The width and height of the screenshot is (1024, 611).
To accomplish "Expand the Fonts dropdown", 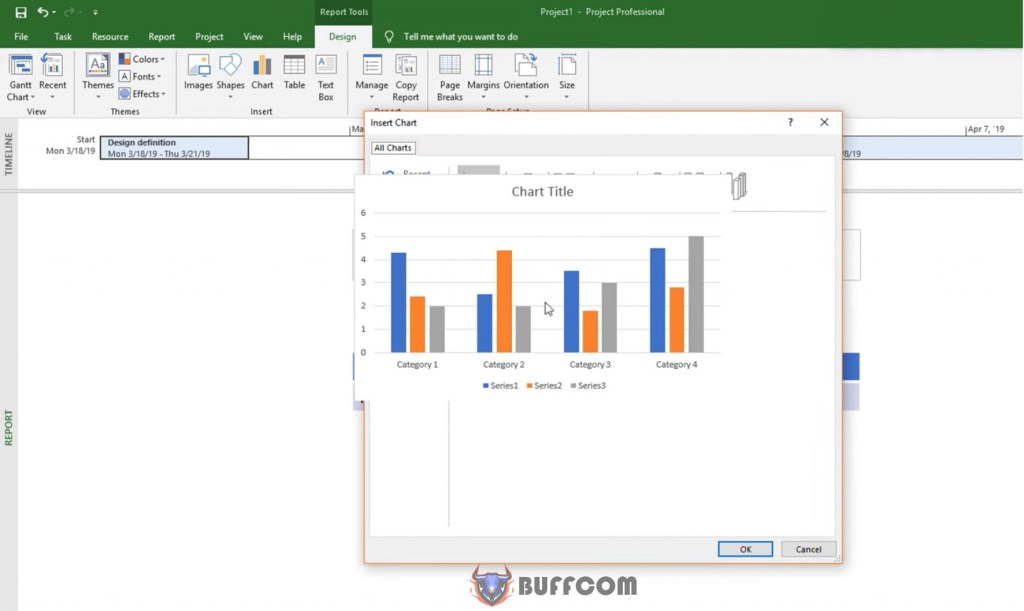I will click(x=141, y=76).
